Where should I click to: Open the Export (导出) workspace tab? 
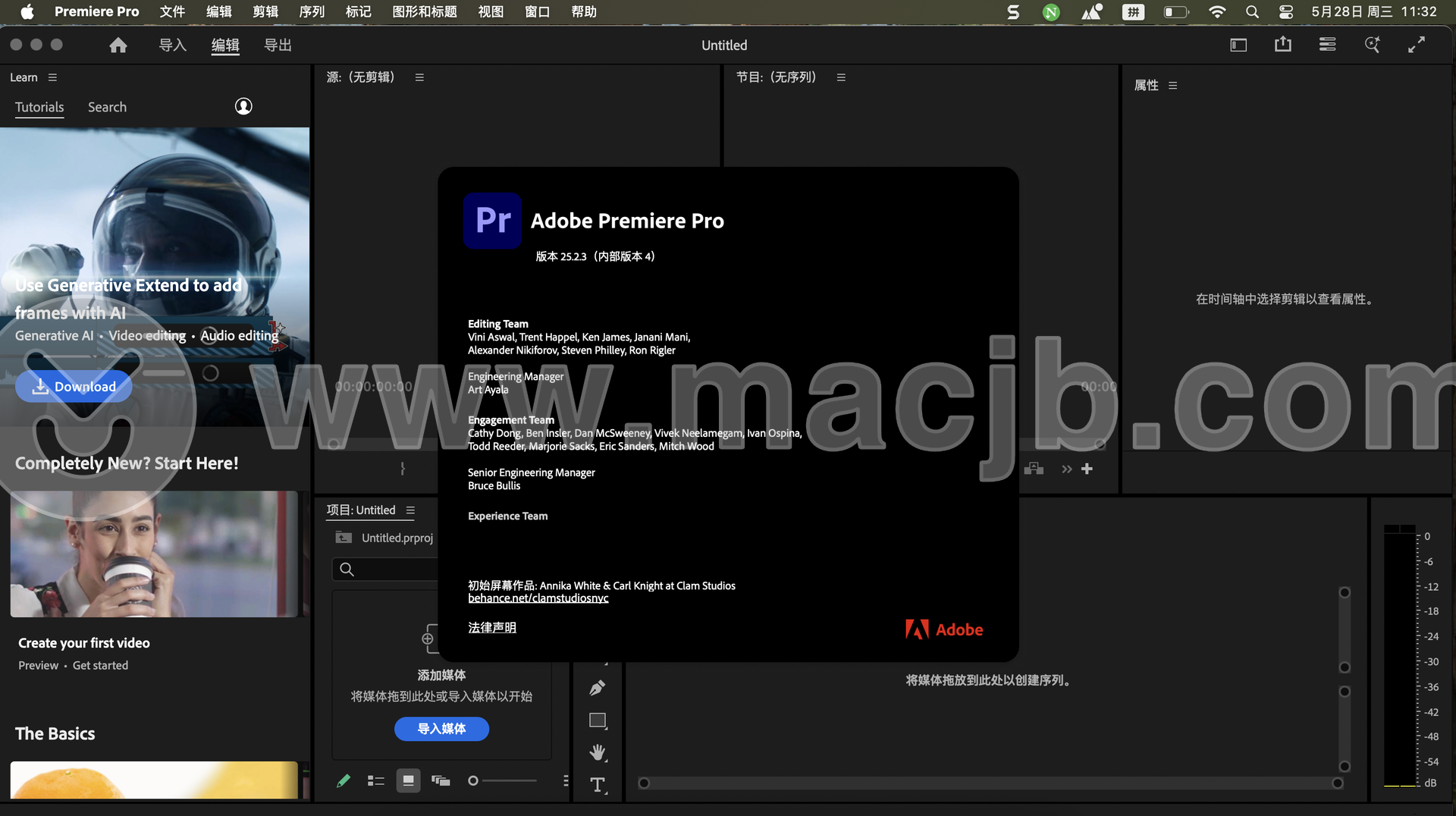[x=278, y=46]
